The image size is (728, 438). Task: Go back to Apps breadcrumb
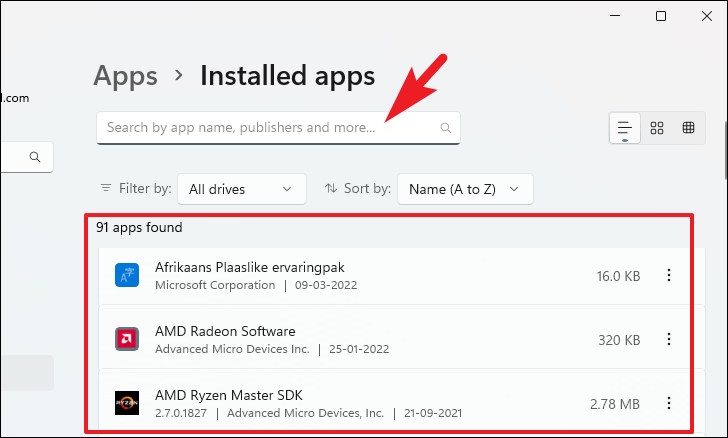125,75
